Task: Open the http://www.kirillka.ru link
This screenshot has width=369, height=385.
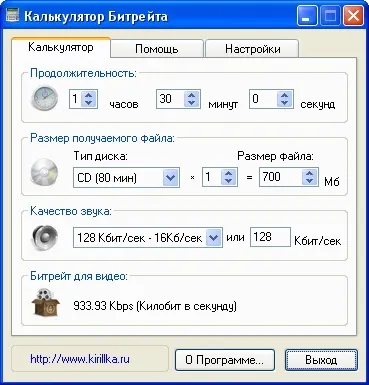Action: pyautogui.click(x=80, y=359)
